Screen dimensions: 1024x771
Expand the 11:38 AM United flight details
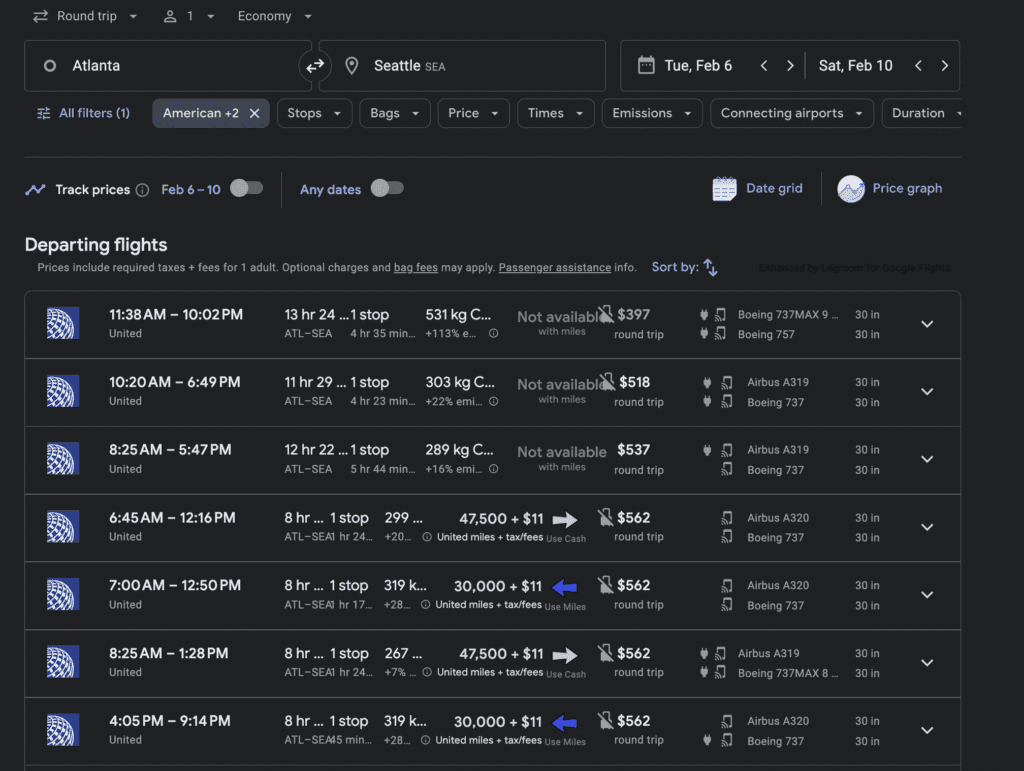[x=927, y=324]
